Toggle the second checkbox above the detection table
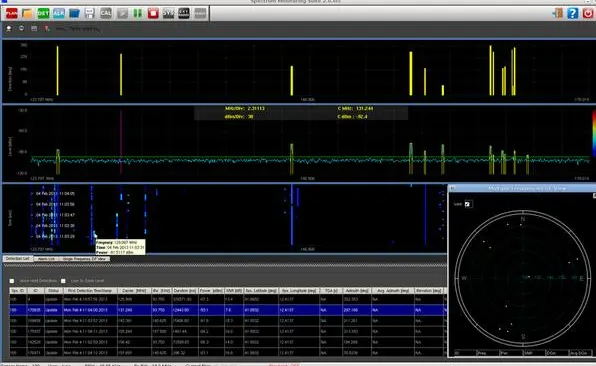This screenshot has width=596, height=366. [63, 281]
